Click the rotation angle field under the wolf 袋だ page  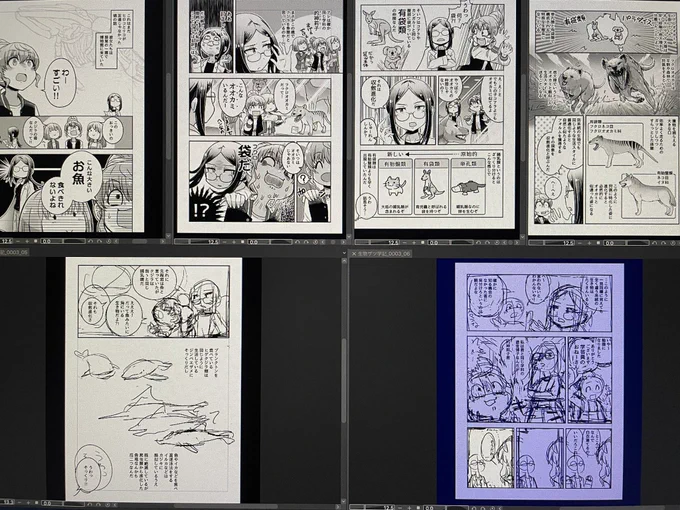click(258, 242)
